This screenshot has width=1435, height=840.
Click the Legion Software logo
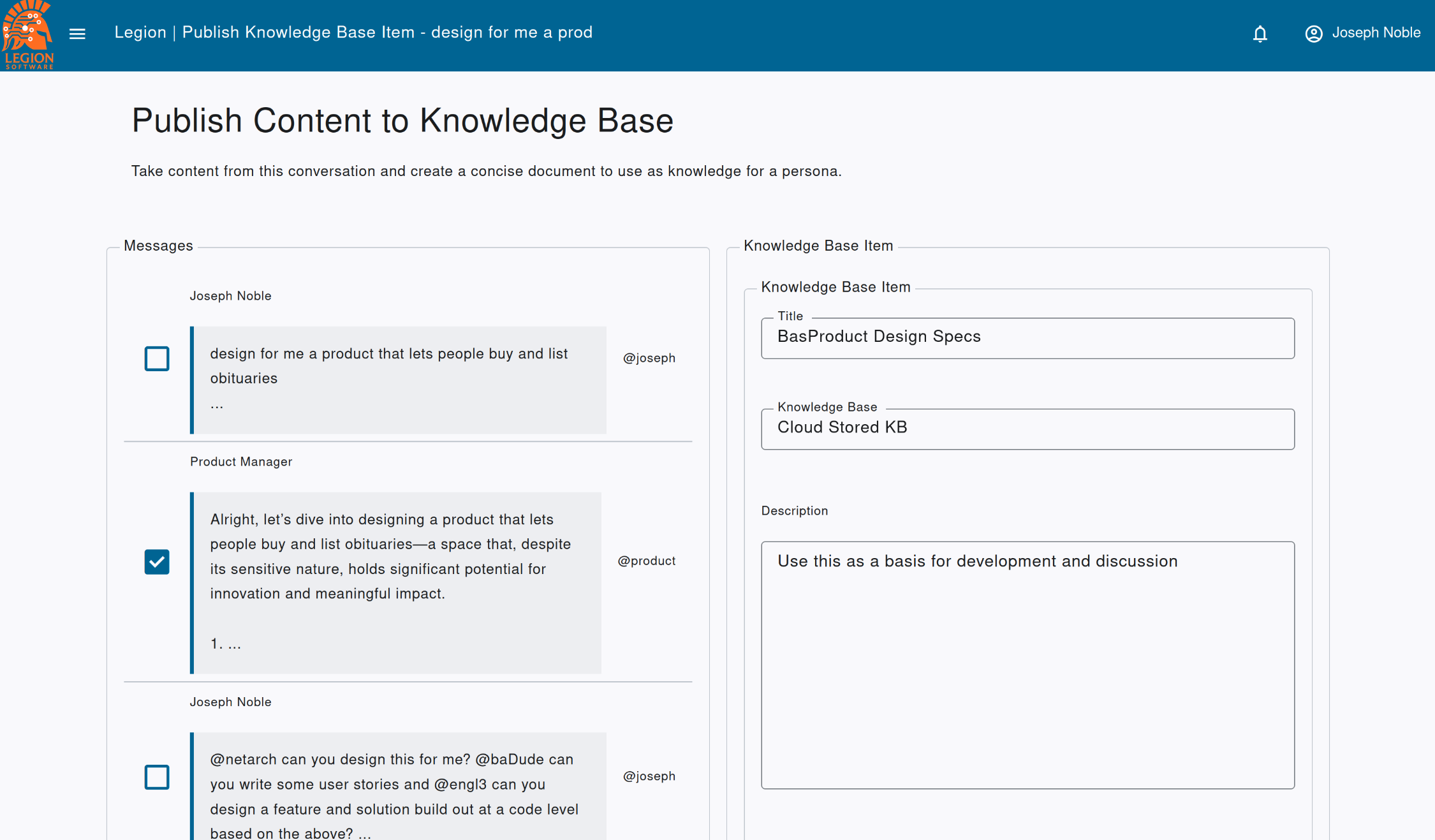coord(27,34)
